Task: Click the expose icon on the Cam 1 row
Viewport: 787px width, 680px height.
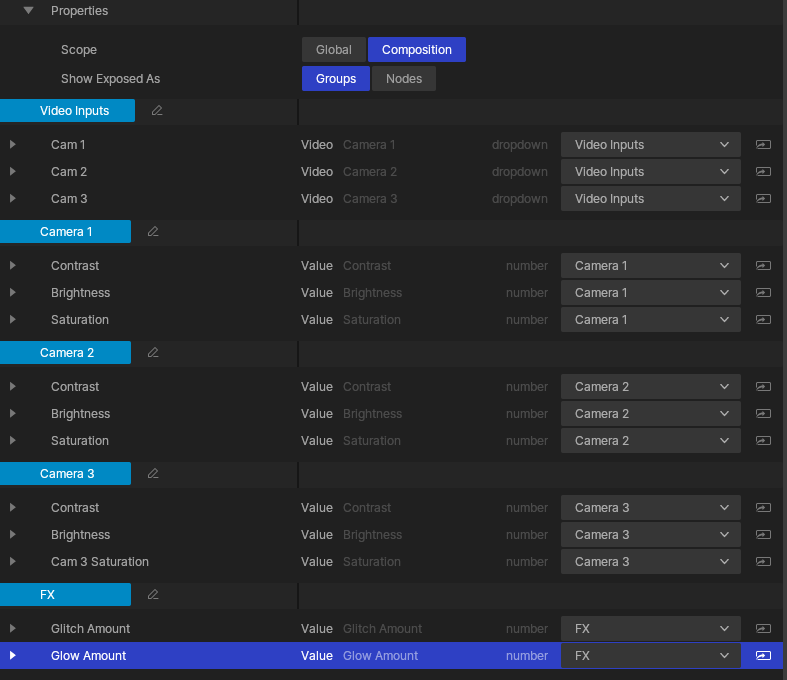Action: (763, 145)
